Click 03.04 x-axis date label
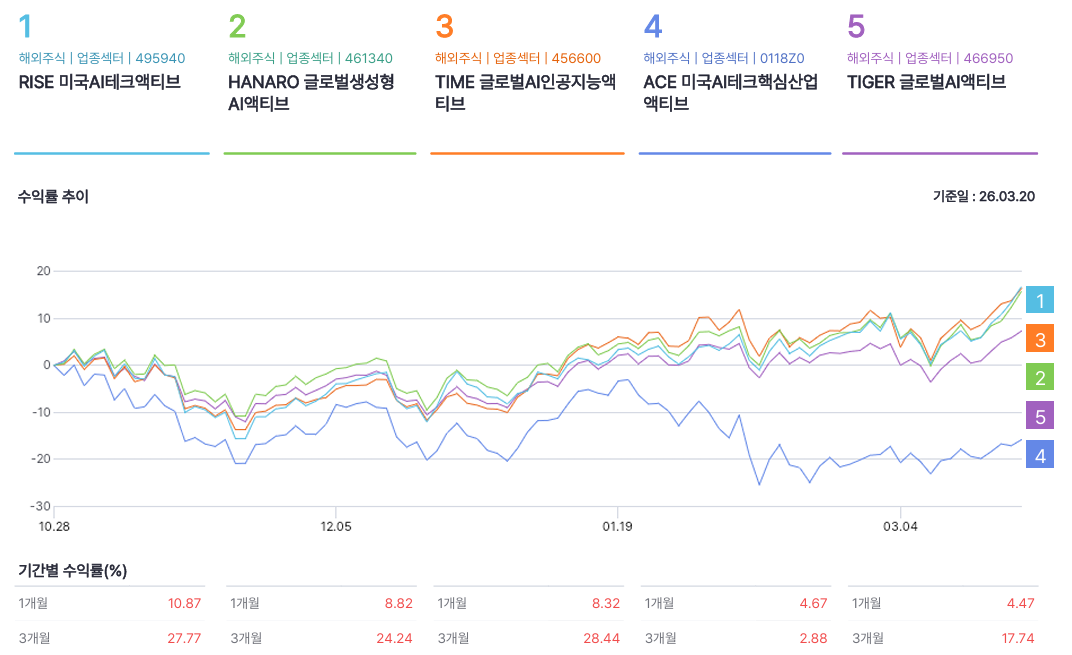This screenshot has width=1072, height=655. pos(900,526)
